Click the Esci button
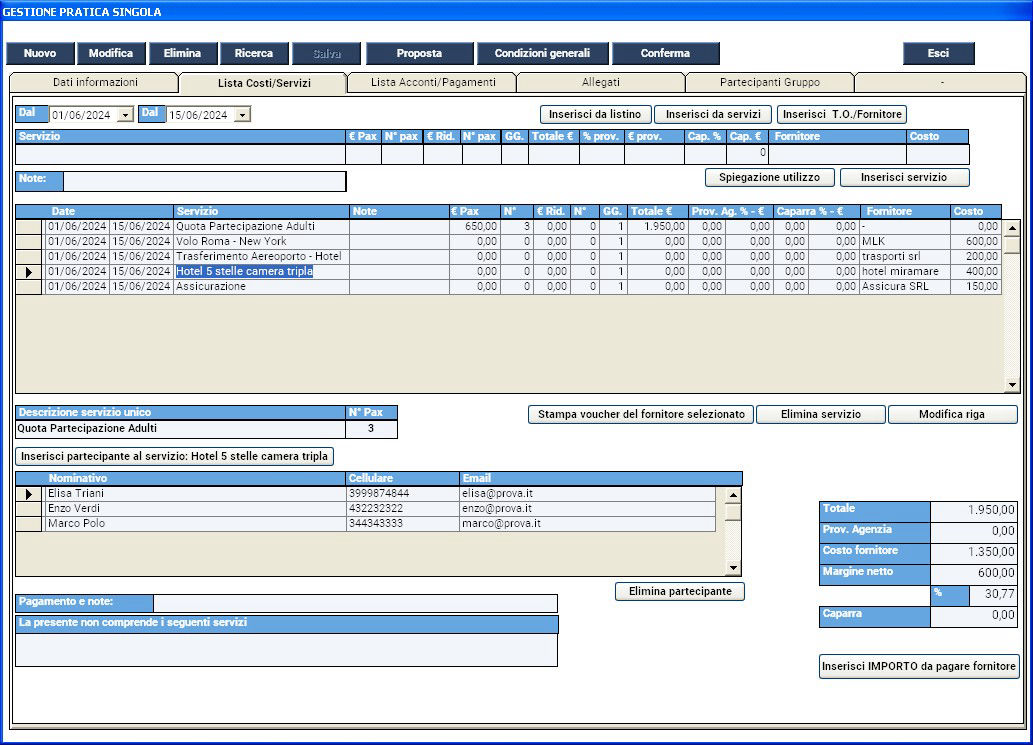Screen dimensions: 1033x745 coord(938,53)
